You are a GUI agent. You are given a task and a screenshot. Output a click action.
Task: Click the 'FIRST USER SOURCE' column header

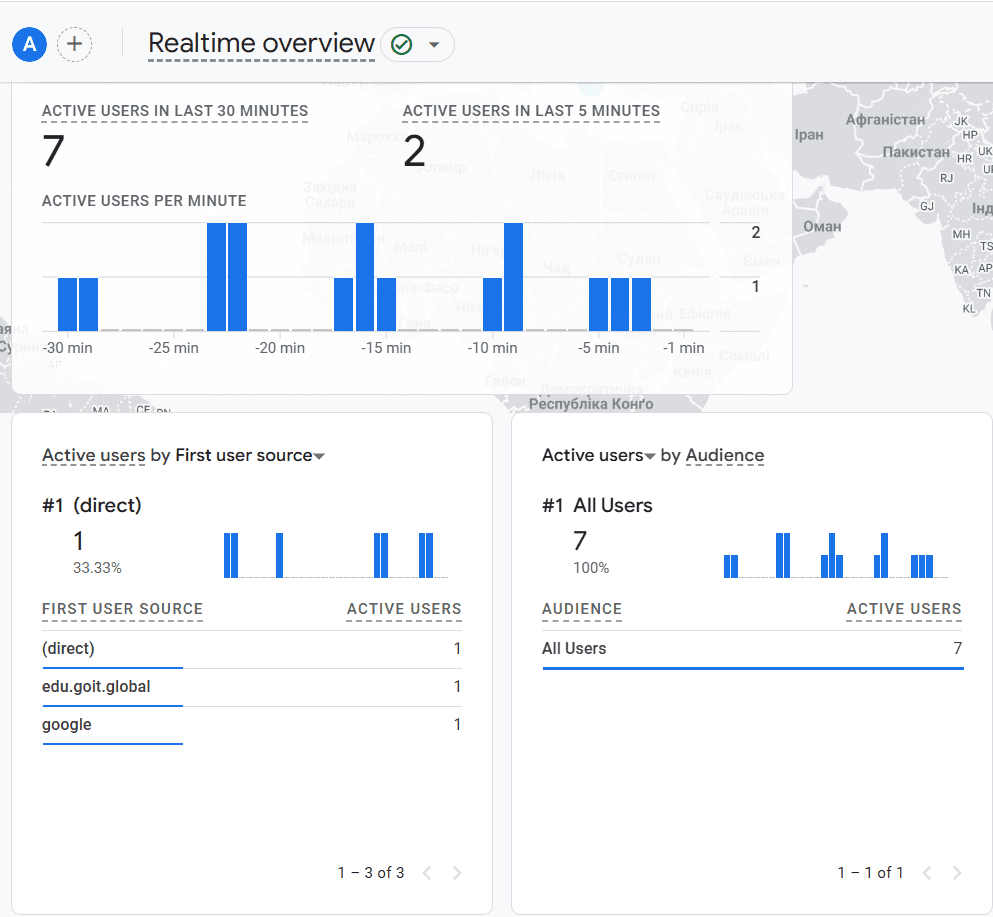coord(122,609)
